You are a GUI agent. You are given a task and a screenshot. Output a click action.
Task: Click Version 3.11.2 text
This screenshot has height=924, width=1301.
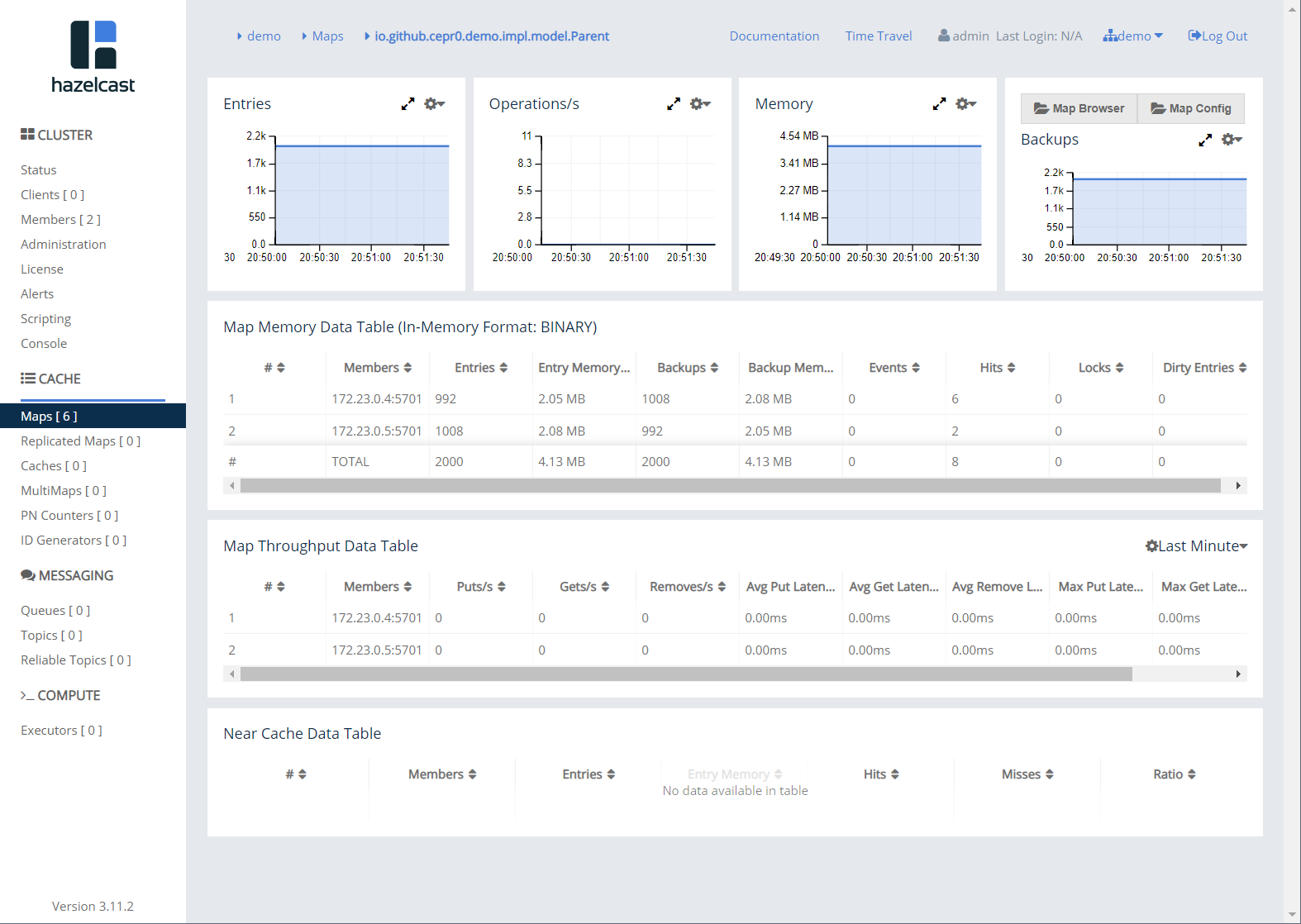93,907
